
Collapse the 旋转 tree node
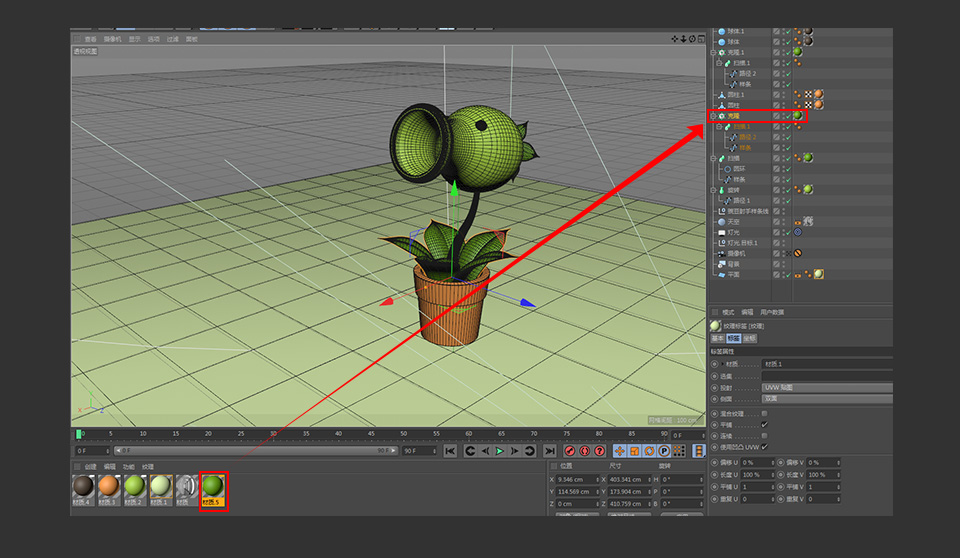coord(713,190)
